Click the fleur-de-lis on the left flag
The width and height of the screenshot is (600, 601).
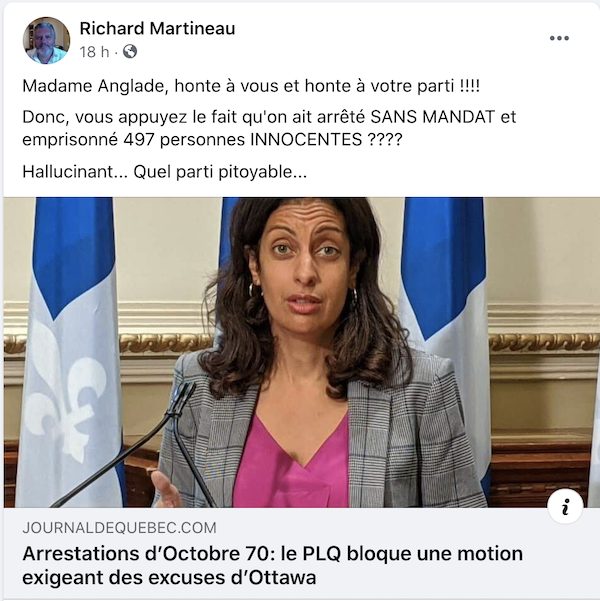tap(65, 387)
